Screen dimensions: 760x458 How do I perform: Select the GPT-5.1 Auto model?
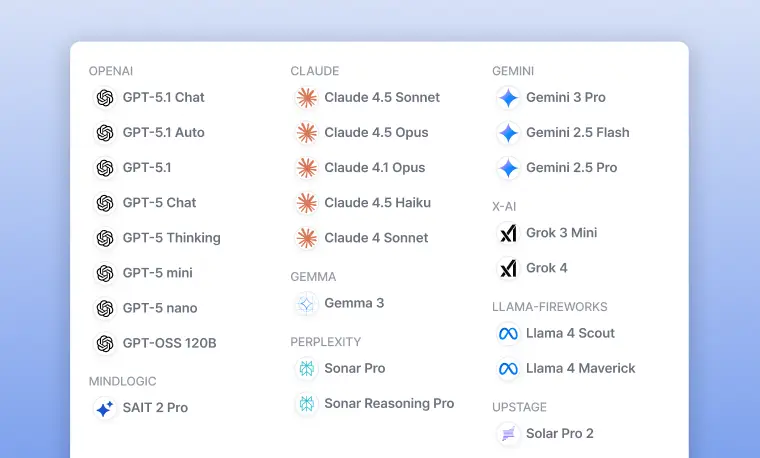pyautogui.click(x=163, y=133)
